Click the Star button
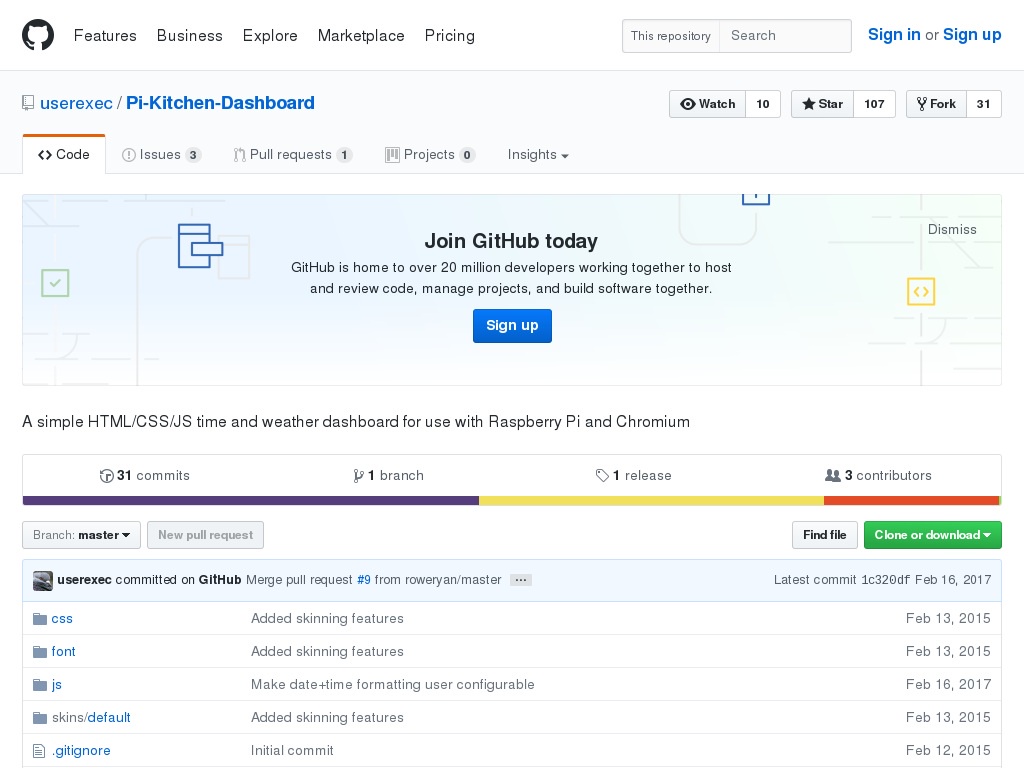The image size is (1024, 768). point(822,104)
